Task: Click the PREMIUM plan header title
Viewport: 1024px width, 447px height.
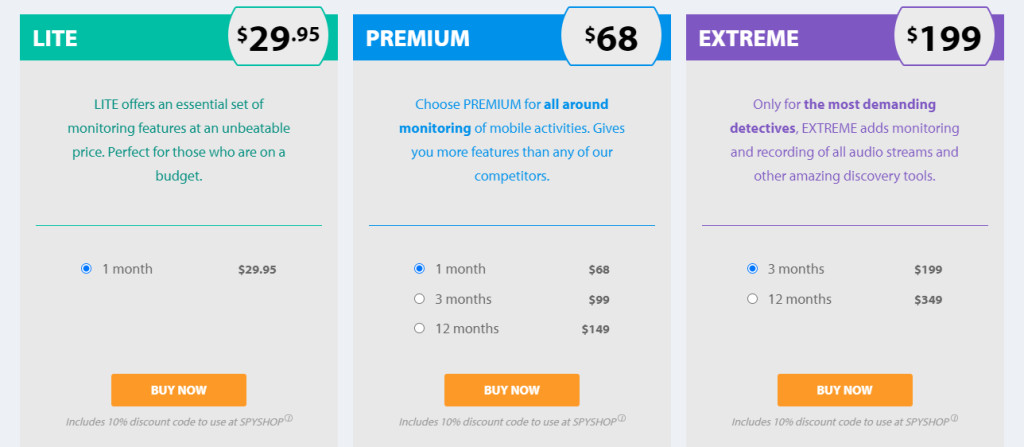Action: click(x=417, y=39)
